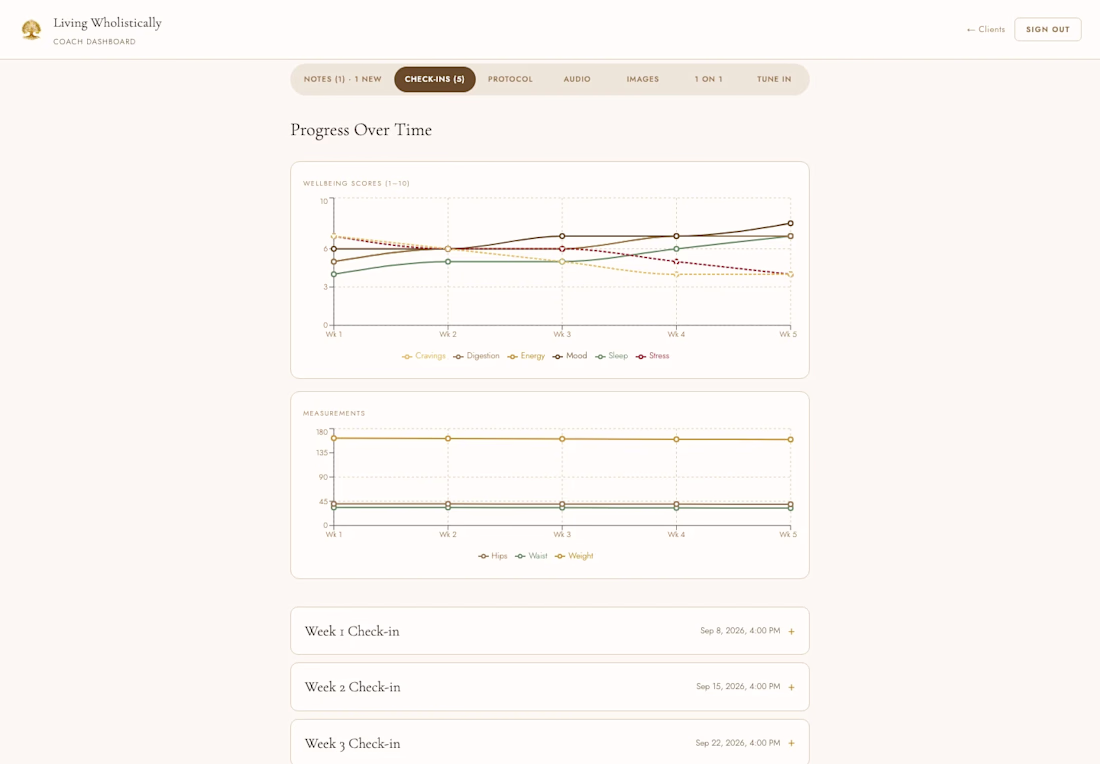1100x764 pixels.
Task: Expand Week 2 Check-in with the plus
Action: [791, 688]
